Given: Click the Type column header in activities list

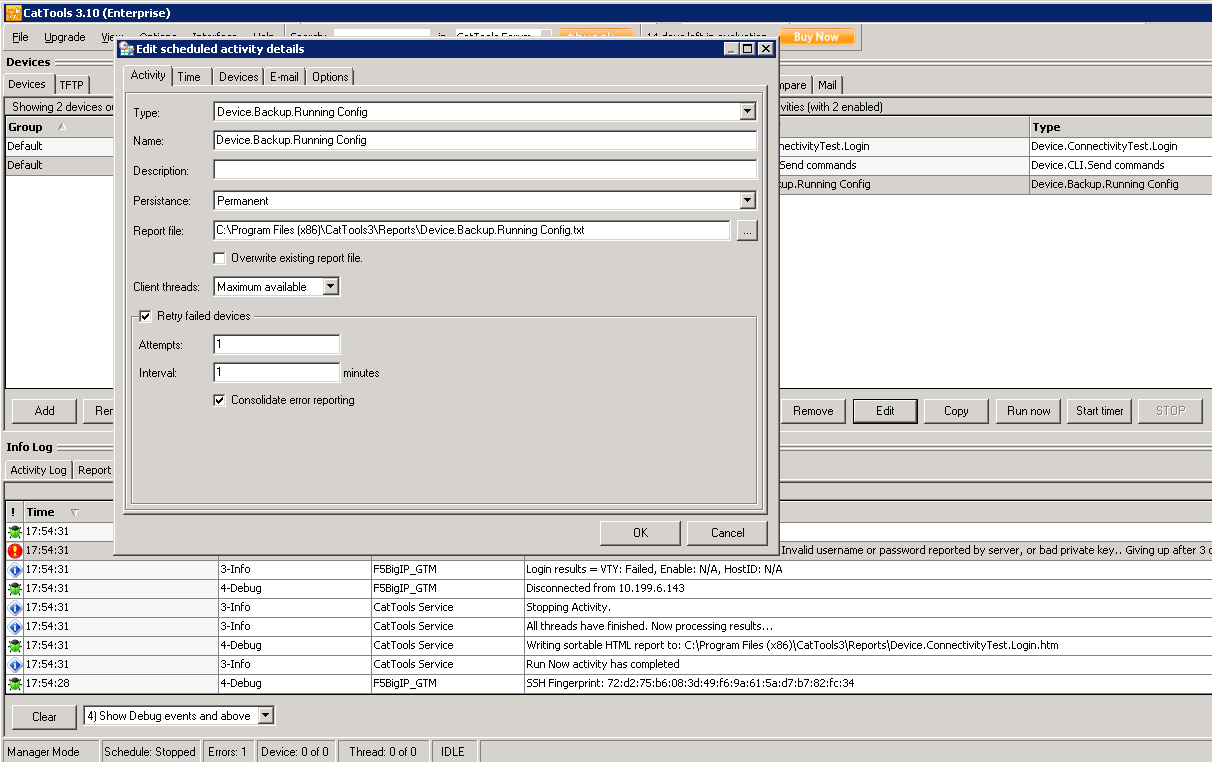Looking at the screenshot, I should pyautogui.click(x=1120, y=127).
